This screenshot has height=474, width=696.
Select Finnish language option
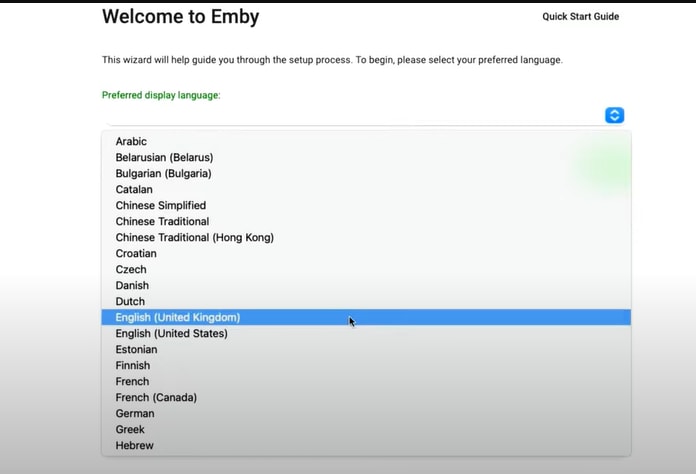click(x=366, y=365)
